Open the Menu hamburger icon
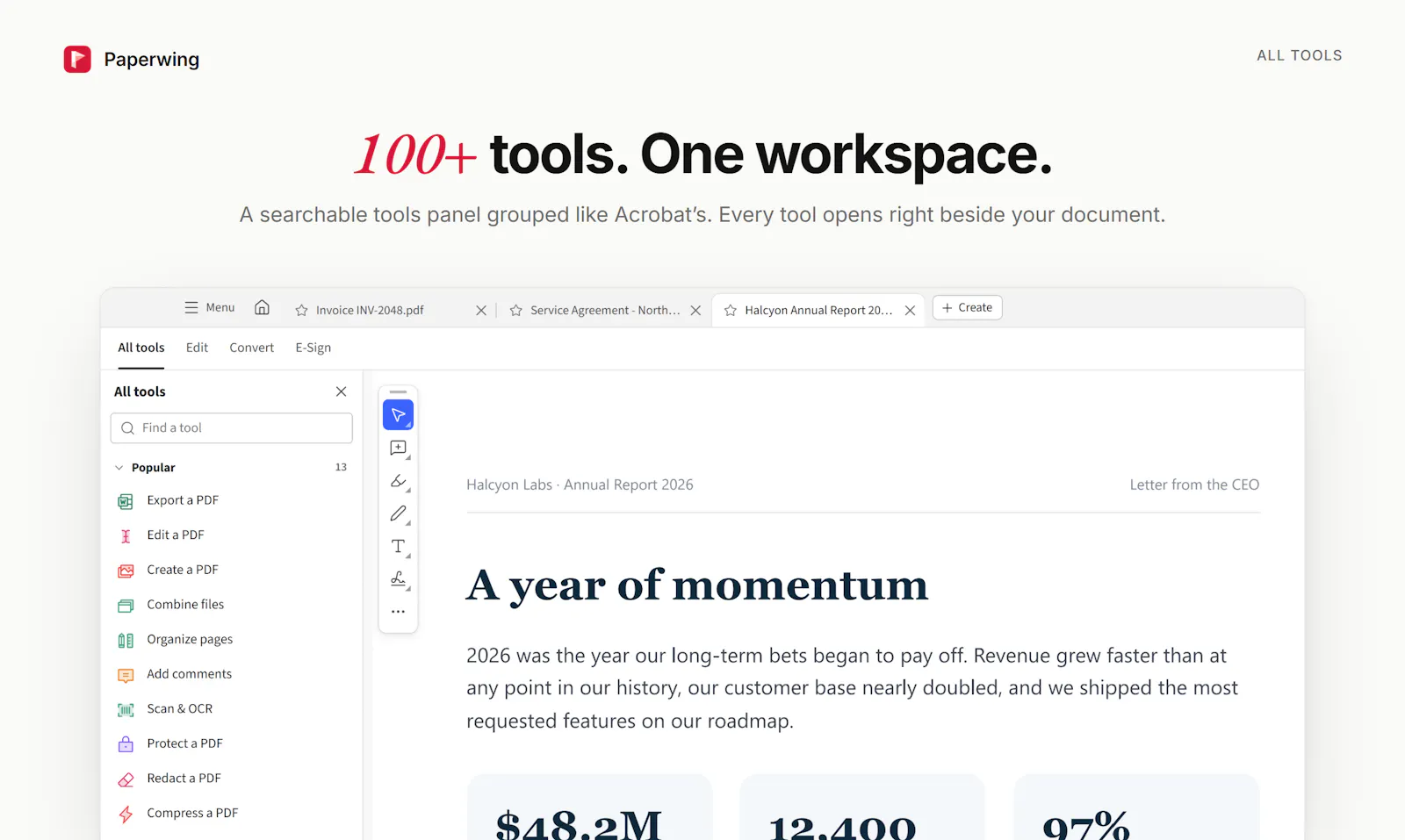This screenshot has width=1405, height=840. [191, 308]
